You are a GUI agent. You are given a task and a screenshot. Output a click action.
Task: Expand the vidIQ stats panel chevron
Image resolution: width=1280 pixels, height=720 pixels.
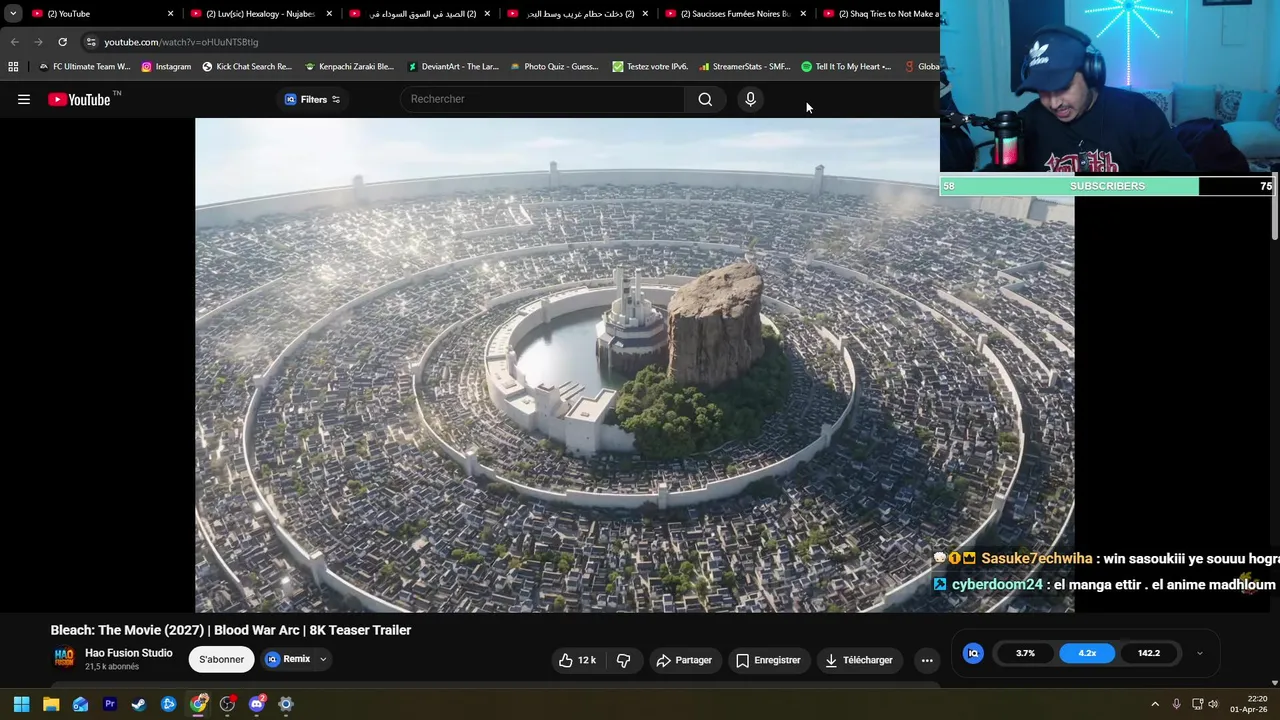click(1200, 653)
